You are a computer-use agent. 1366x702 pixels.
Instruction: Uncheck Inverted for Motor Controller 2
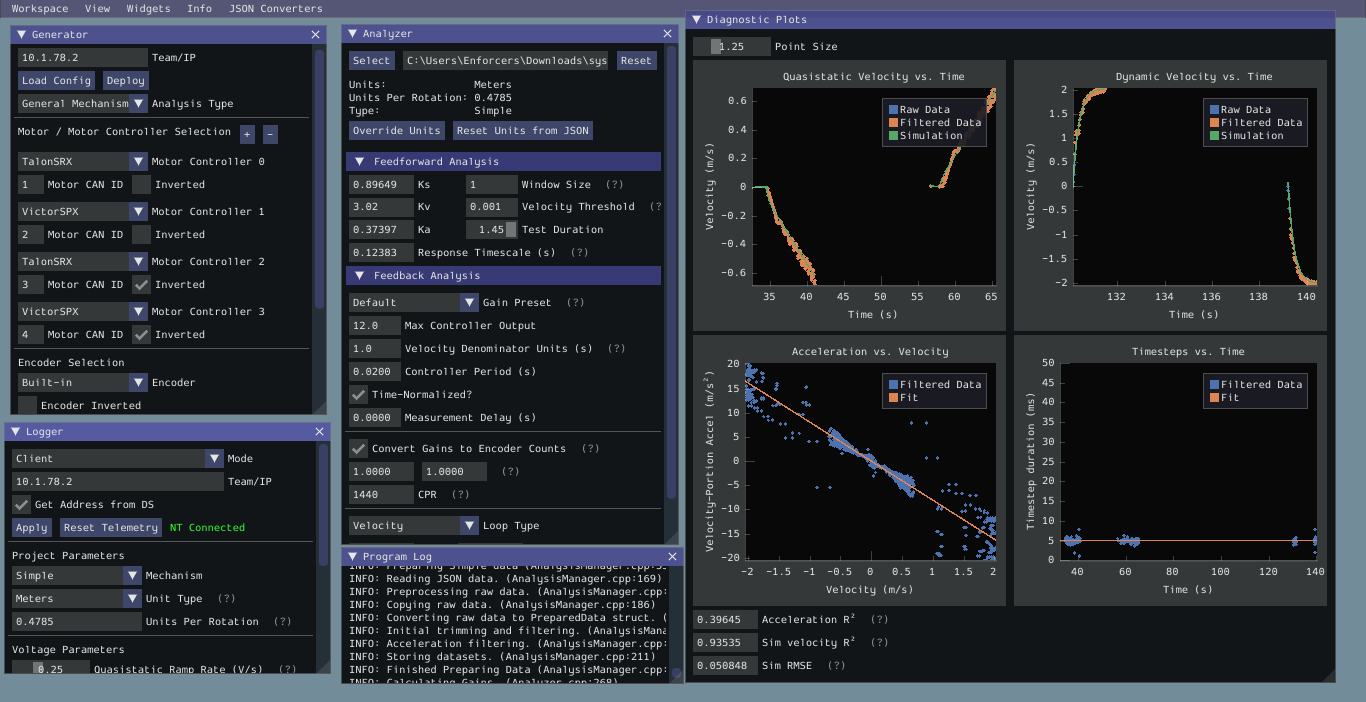click(141, 284)
